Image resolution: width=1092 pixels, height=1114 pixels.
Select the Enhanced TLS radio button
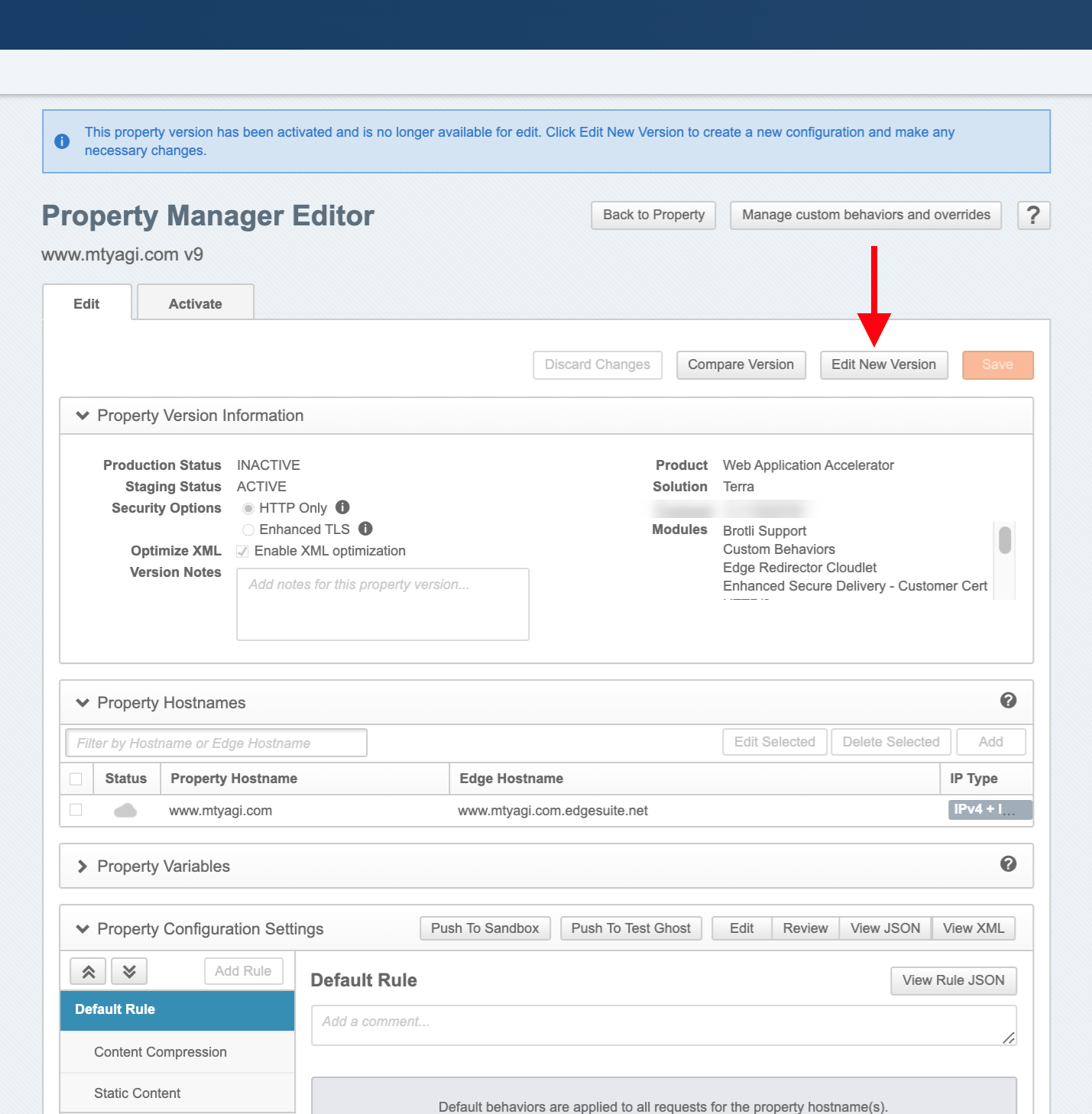[x=248, y=529]
